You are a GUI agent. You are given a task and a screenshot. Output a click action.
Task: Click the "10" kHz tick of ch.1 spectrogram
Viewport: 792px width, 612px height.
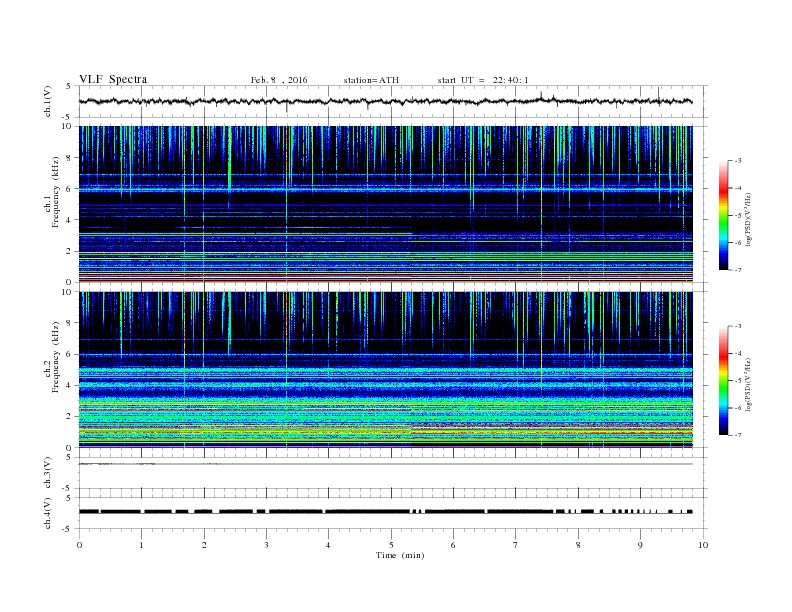(68, 126)
